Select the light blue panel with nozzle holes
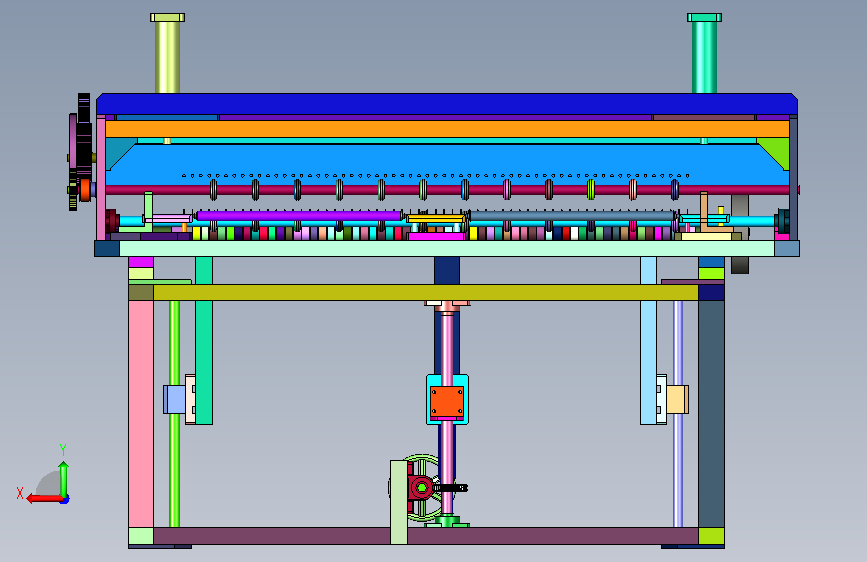This screenshot has height=562, width=867. (x=447, y=160)
